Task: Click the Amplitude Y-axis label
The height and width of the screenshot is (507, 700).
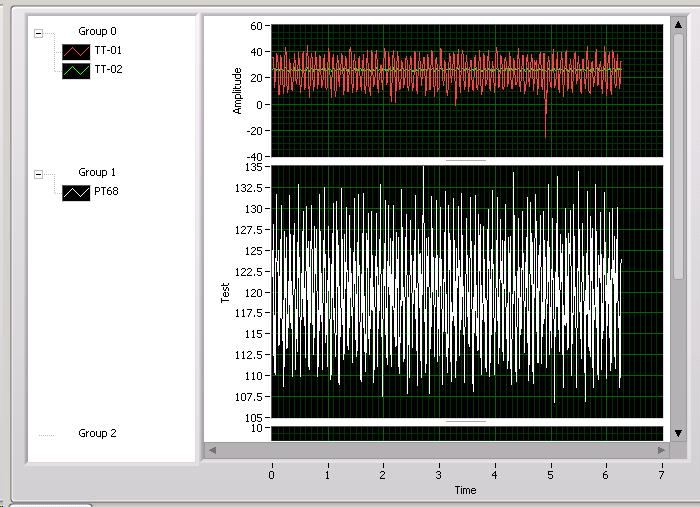Action: [238, 90]
